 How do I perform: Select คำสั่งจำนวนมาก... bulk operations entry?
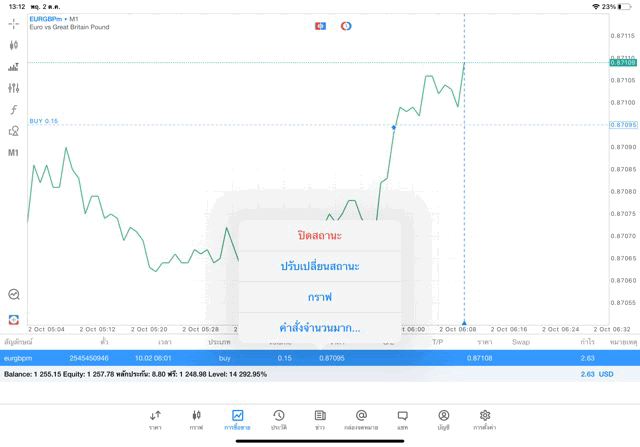(320, 328)
